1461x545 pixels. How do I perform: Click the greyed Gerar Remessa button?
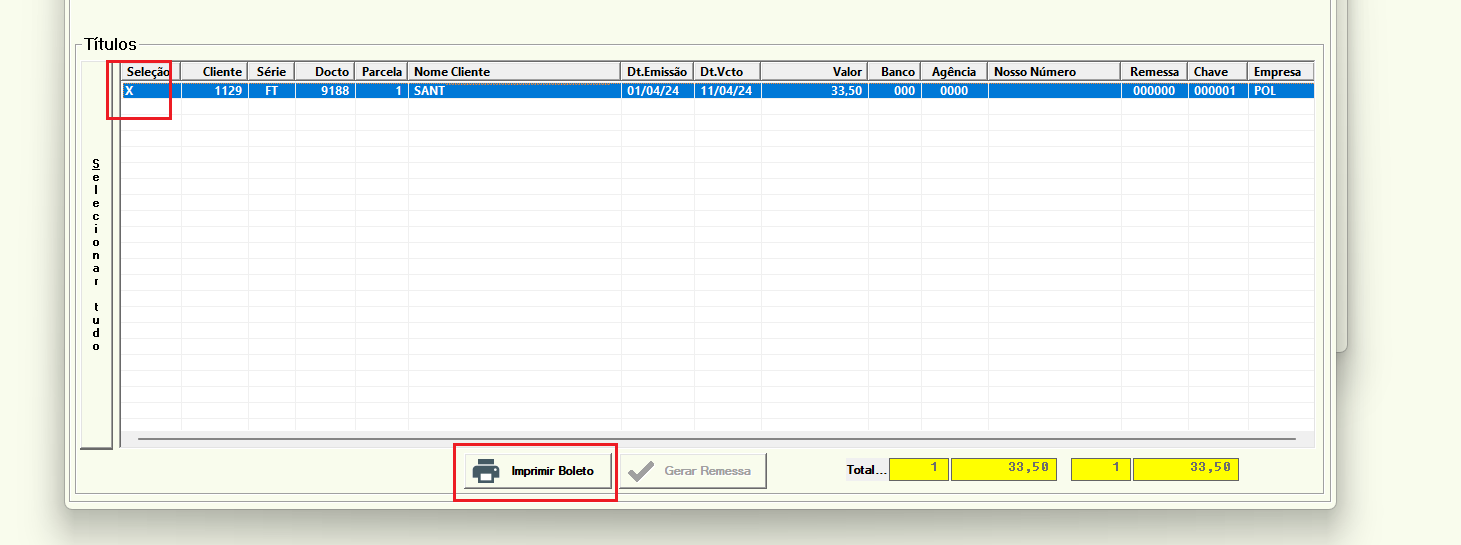coord(693,471)
